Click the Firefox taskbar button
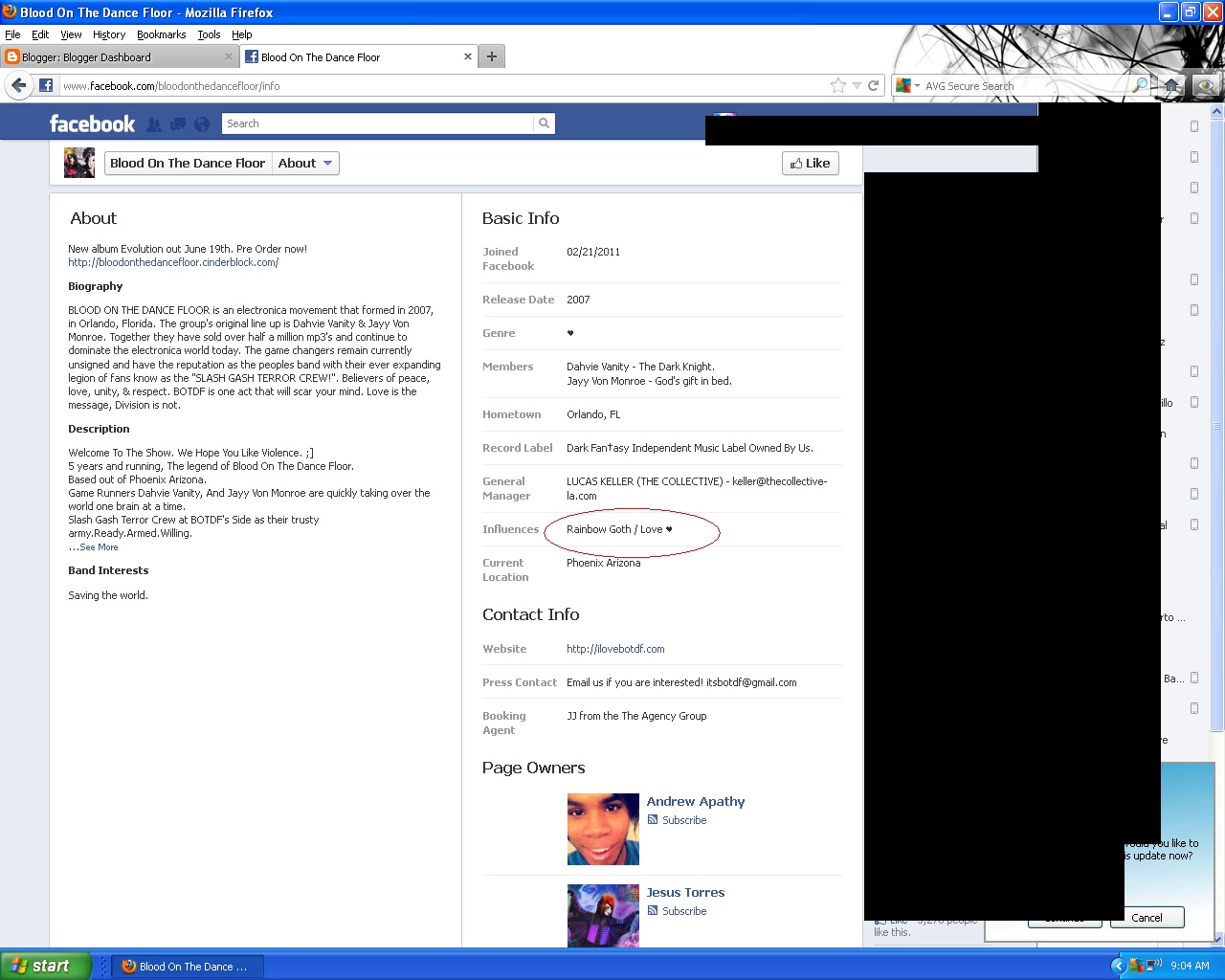The width and height of the screenshot is (1225, 980). pyautogui.click(x=188, y=967)
